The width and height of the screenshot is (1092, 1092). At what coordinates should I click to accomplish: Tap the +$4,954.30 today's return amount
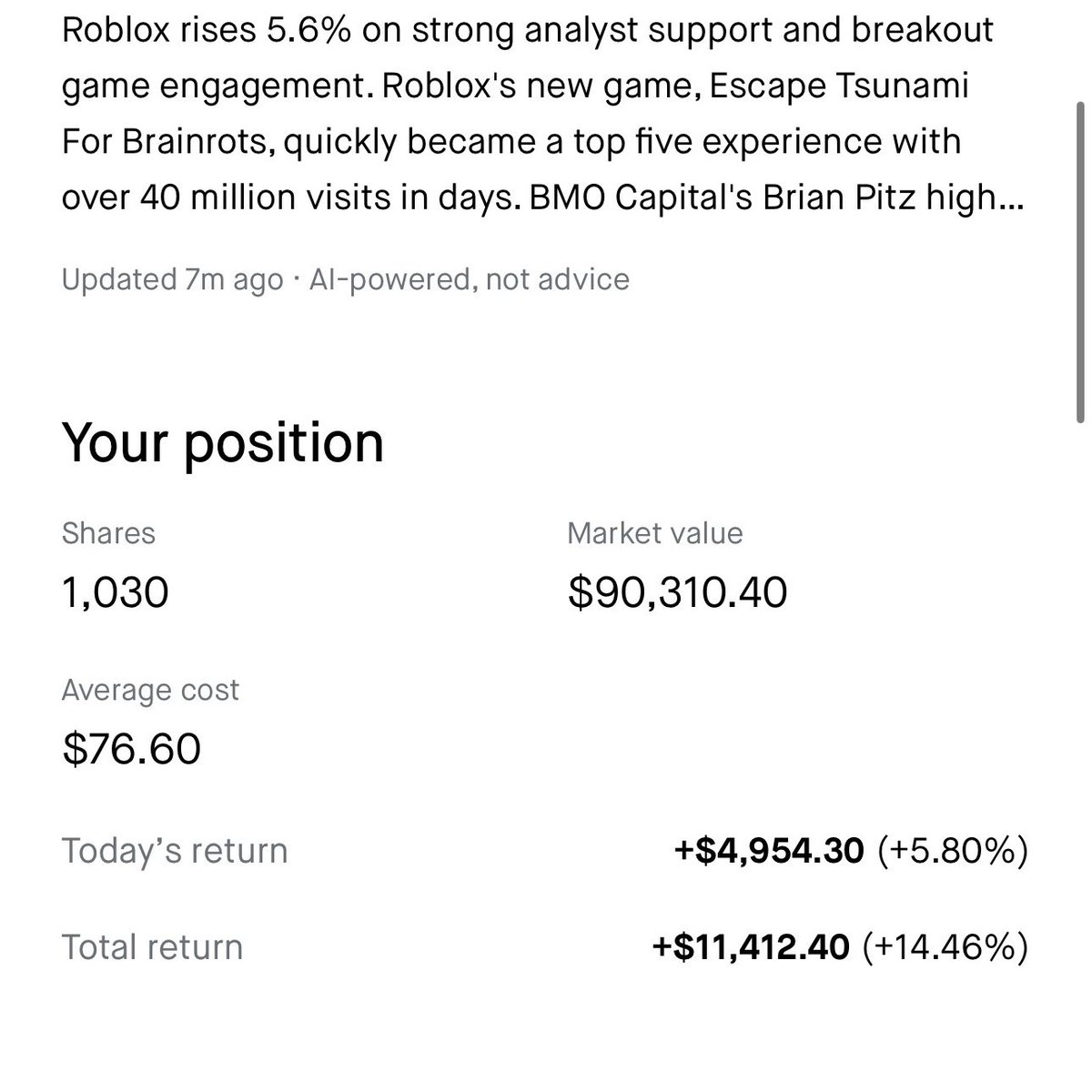769,851
